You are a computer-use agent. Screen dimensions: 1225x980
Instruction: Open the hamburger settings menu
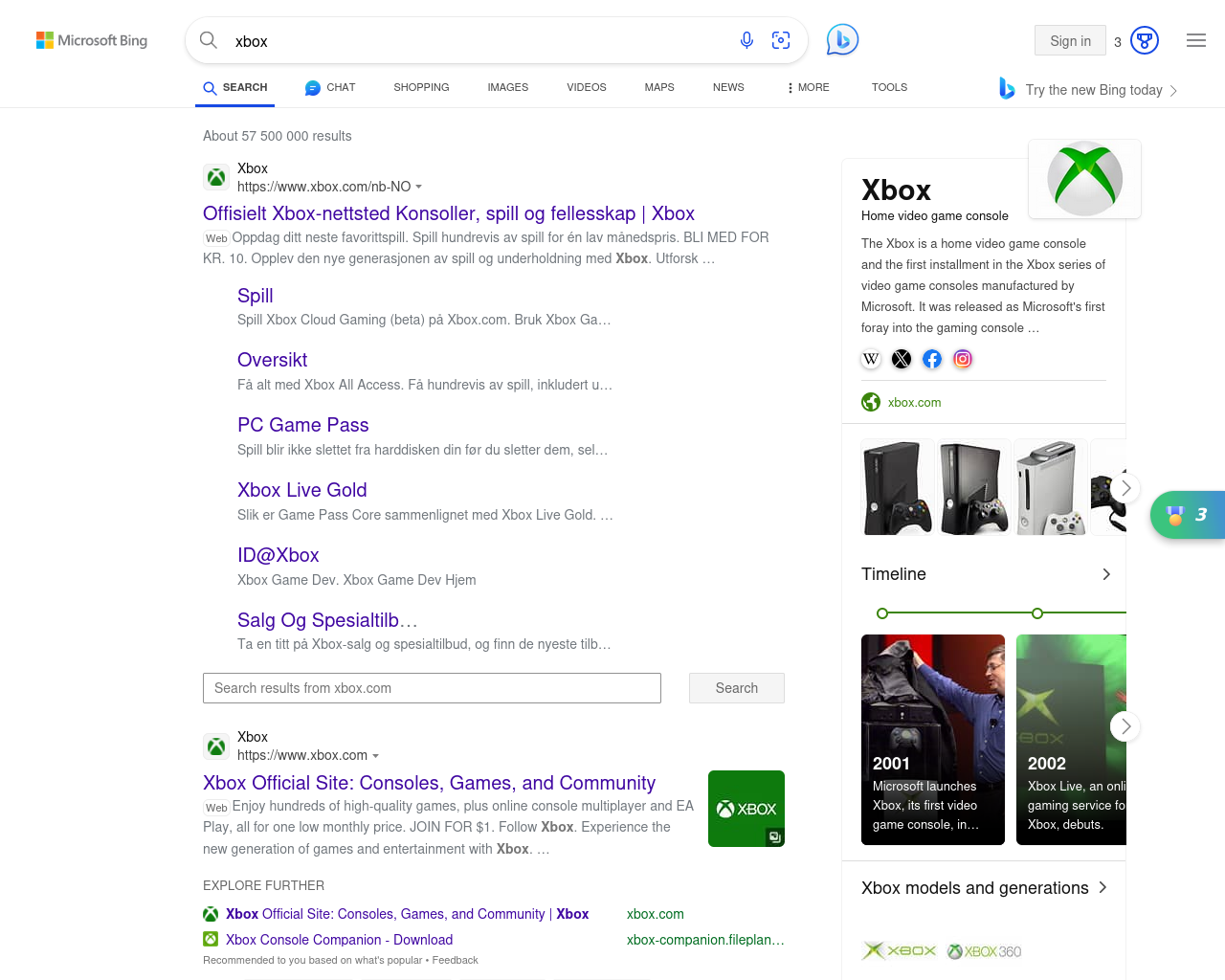click(x=1196, y=40)
